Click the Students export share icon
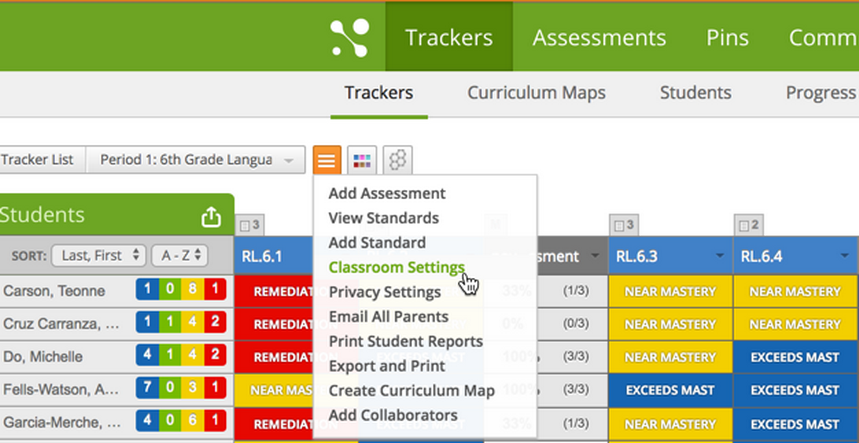Screen dimensions: 859x443 click(x=211, y=217)
